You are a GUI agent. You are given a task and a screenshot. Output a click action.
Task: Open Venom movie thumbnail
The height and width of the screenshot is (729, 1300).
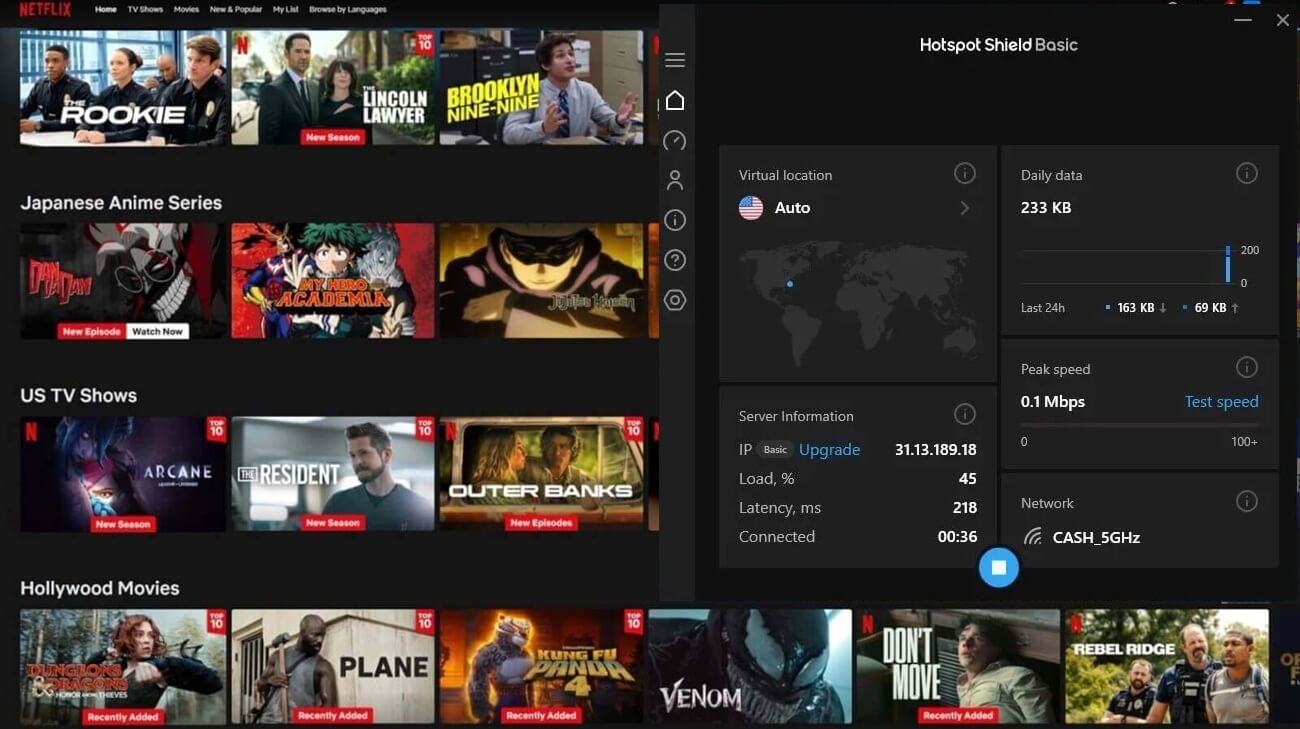(x=750, y=667)
